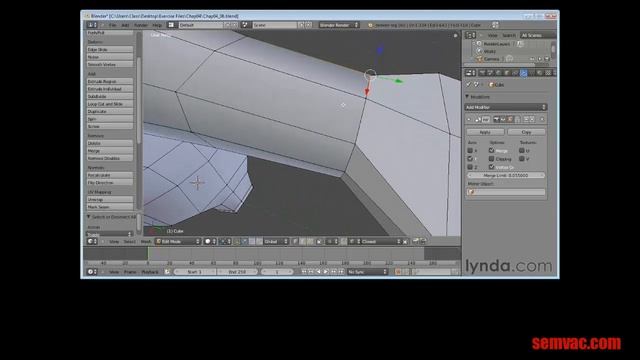Screen dimensions: 640x360
Task: Click the Start frame field
Action: 194,272
